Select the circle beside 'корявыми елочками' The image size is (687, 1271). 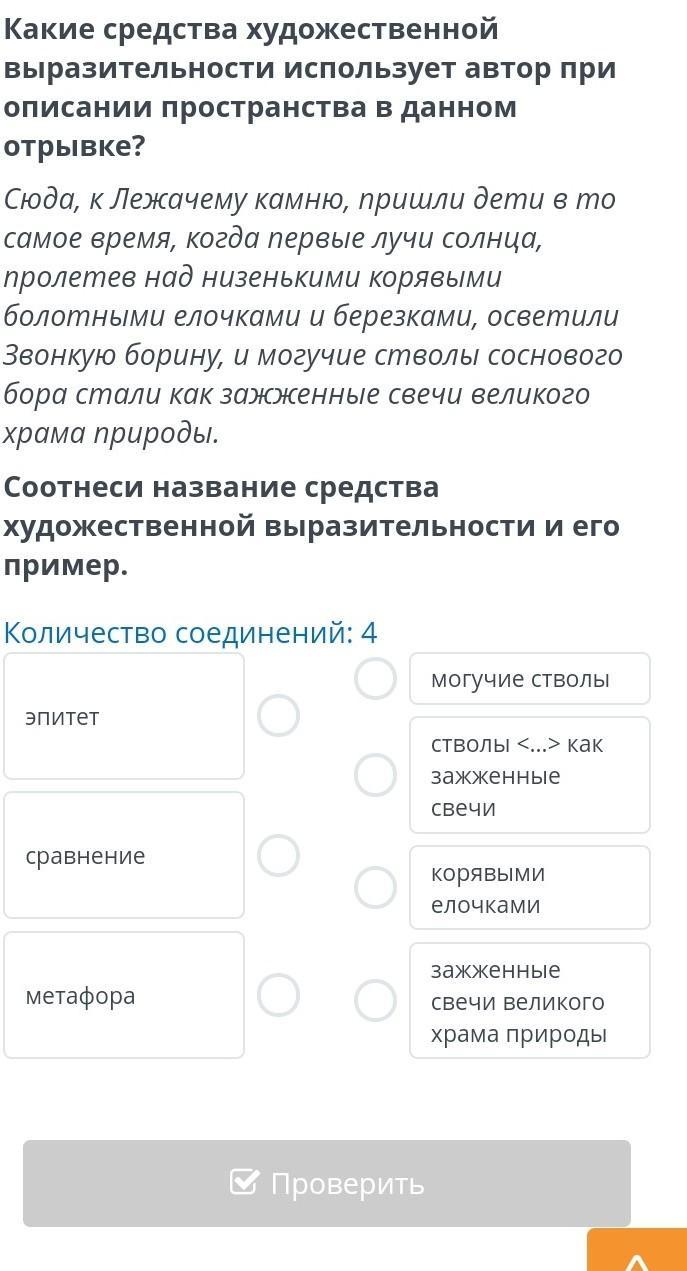pos(376,888)
